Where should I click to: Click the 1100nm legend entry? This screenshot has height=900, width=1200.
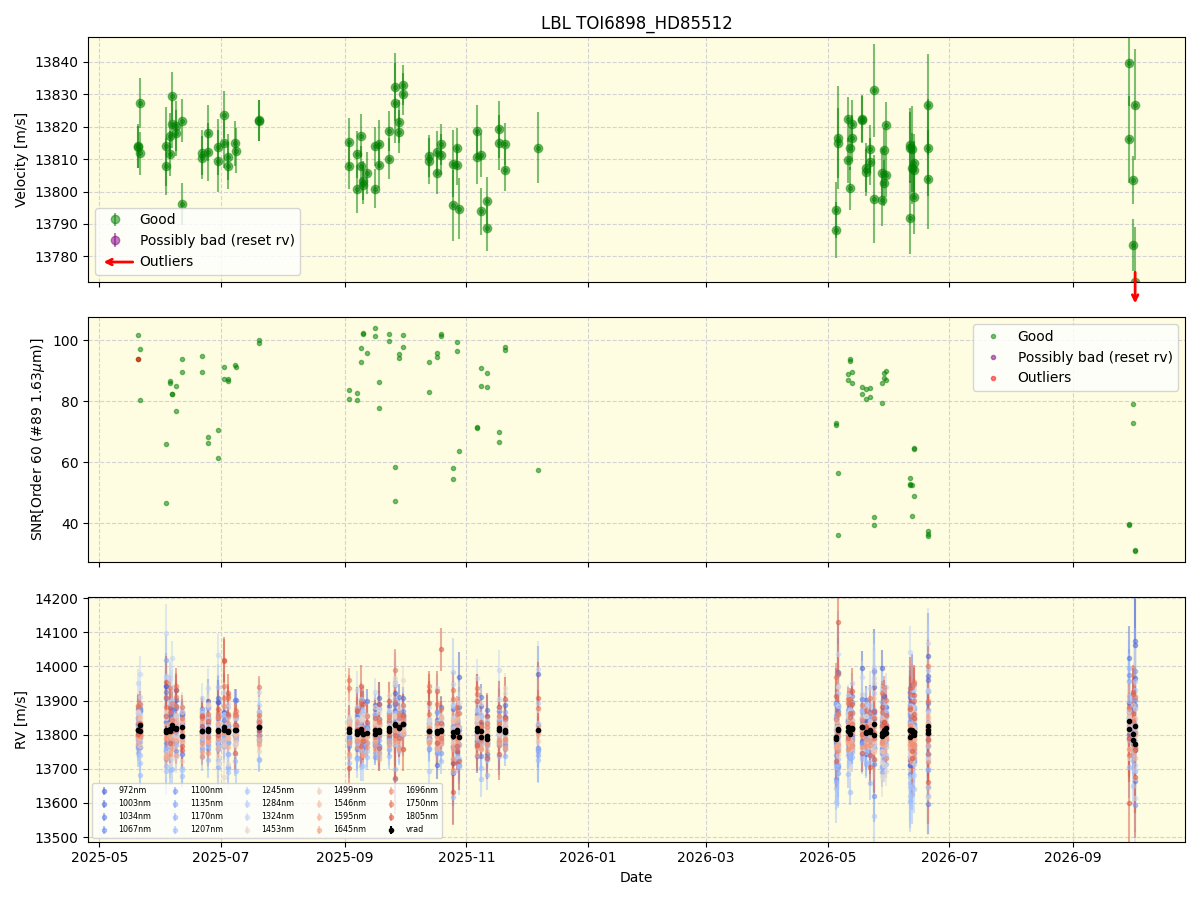(207, 790)
